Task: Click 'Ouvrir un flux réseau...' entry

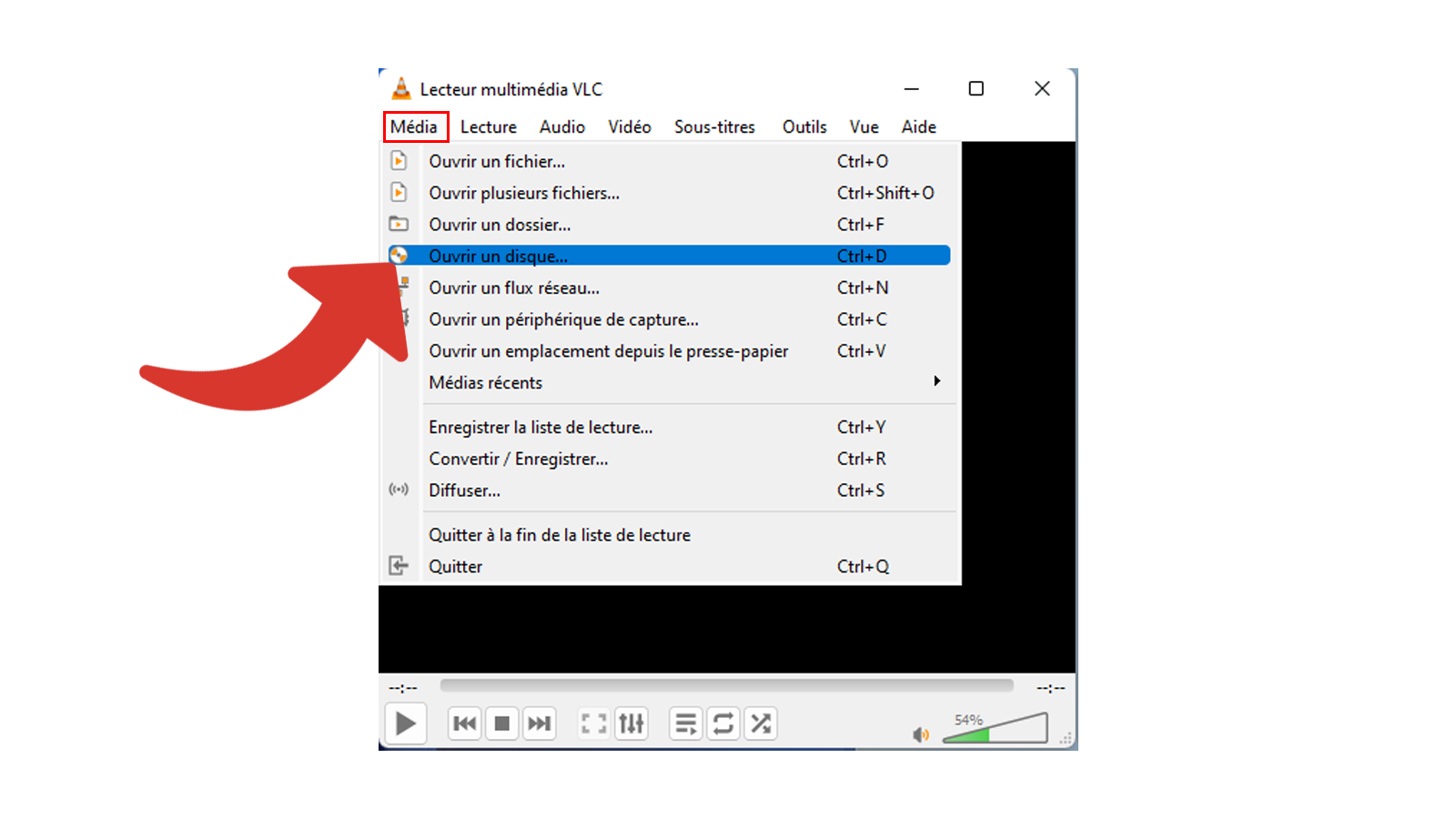Action: pos(514,288)
